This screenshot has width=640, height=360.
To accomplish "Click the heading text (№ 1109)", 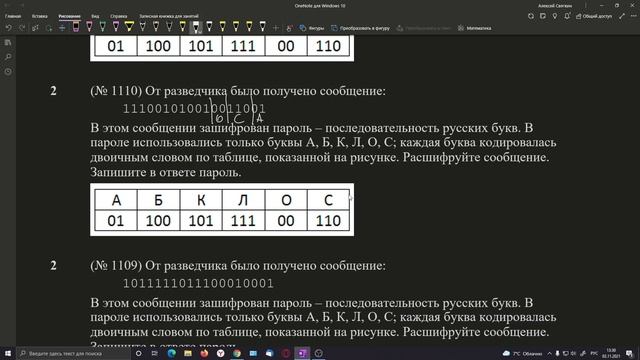I will 116,266.
